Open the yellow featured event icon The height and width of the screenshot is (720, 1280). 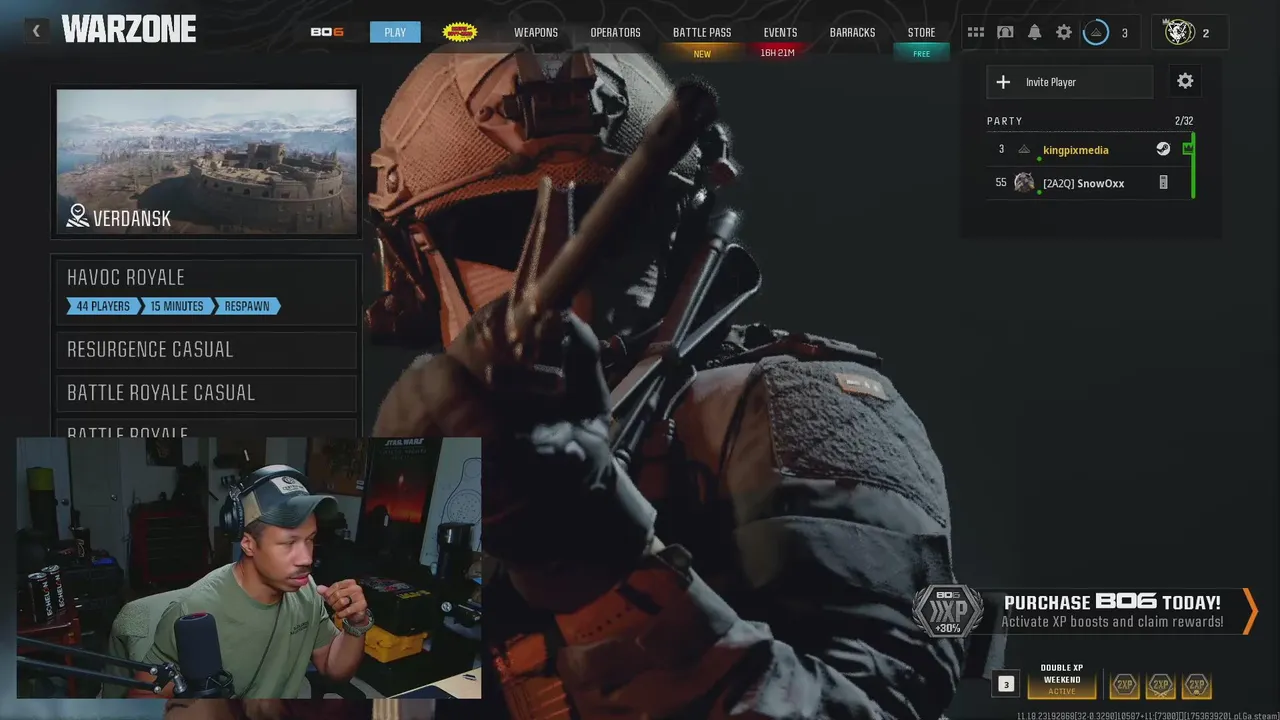pos(459,32)
